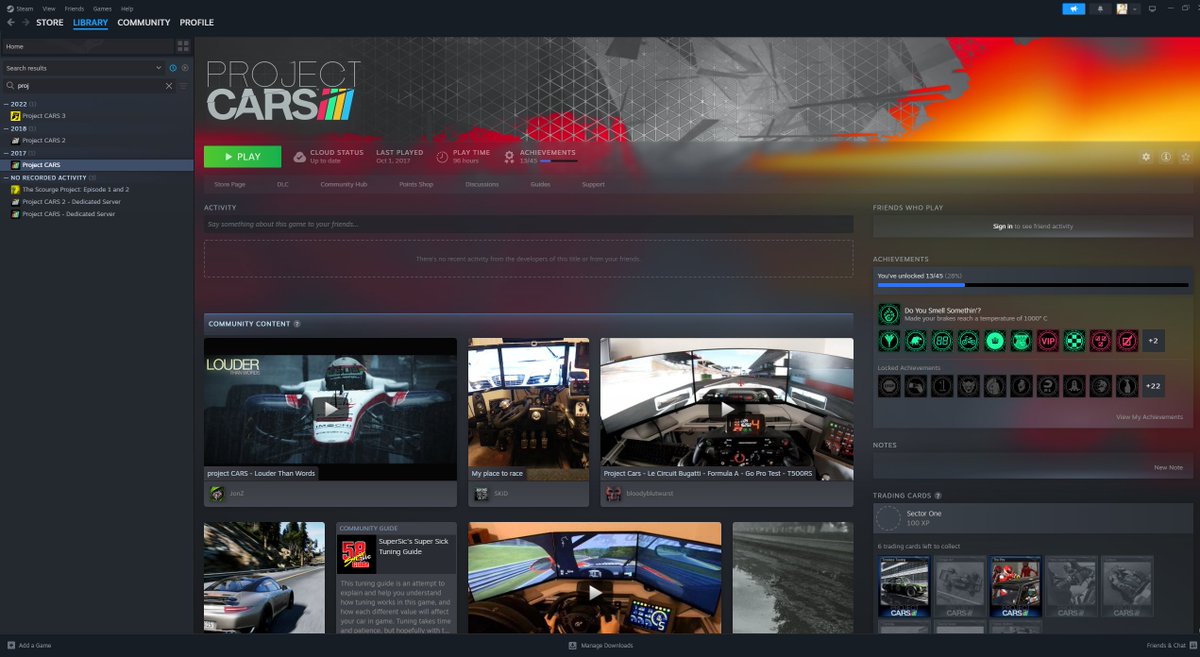Toggle sort by recent activity clock
This screenshot has height=657, width=1200.
tap(173, 68)
